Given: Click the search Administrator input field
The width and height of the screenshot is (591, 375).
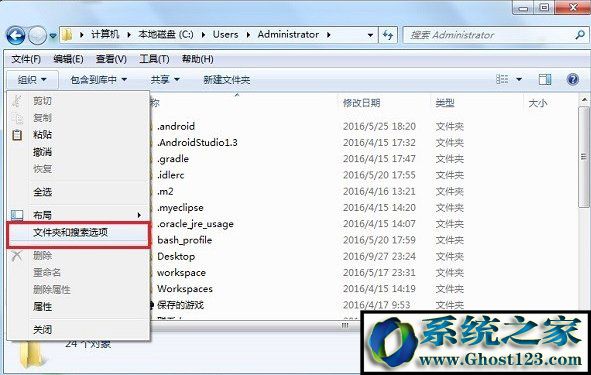Looking at the screenshot, I should (488, 35).
